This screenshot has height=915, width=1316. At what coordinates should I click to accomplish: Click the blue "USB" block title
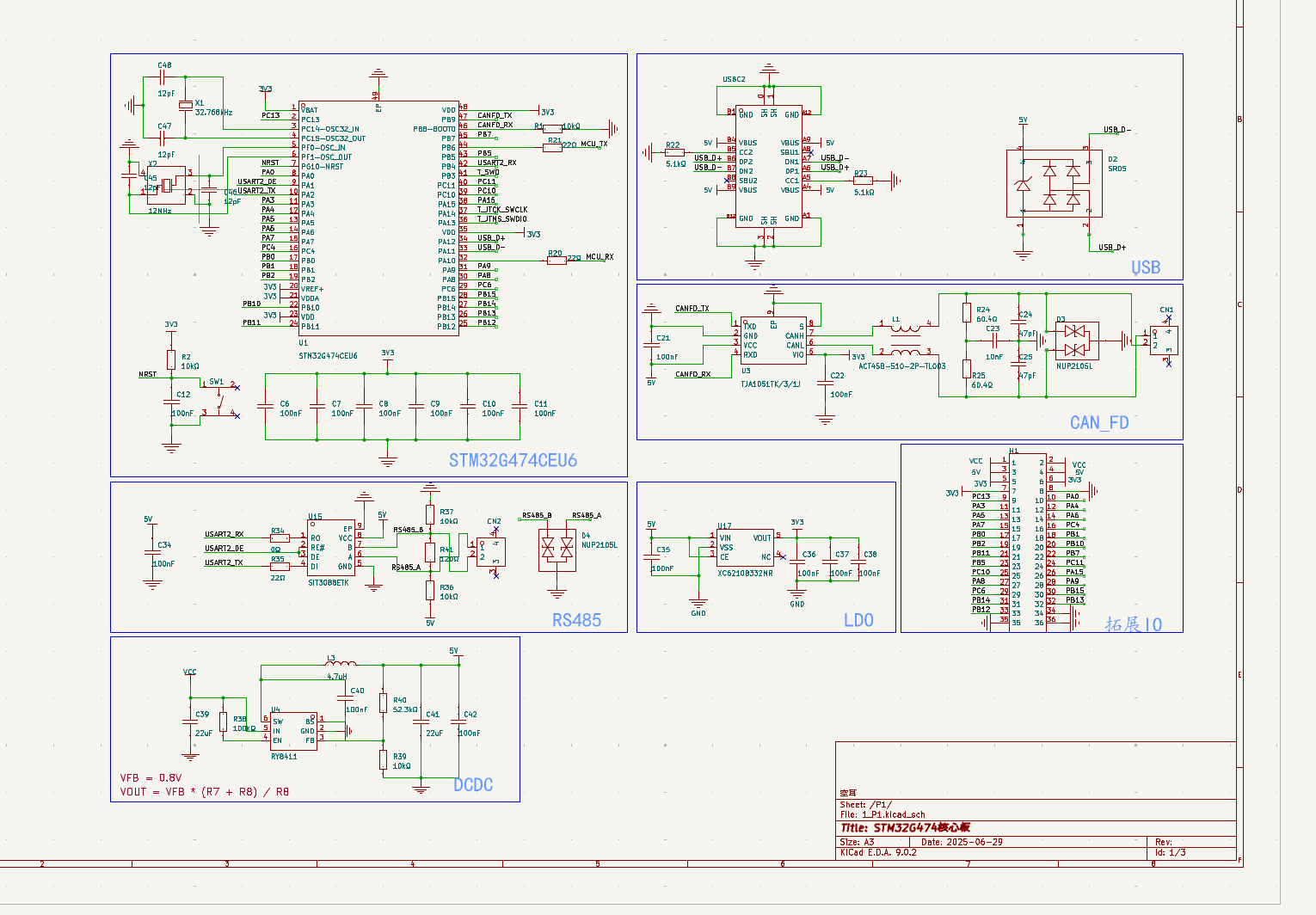click(x=1146, y=267)
